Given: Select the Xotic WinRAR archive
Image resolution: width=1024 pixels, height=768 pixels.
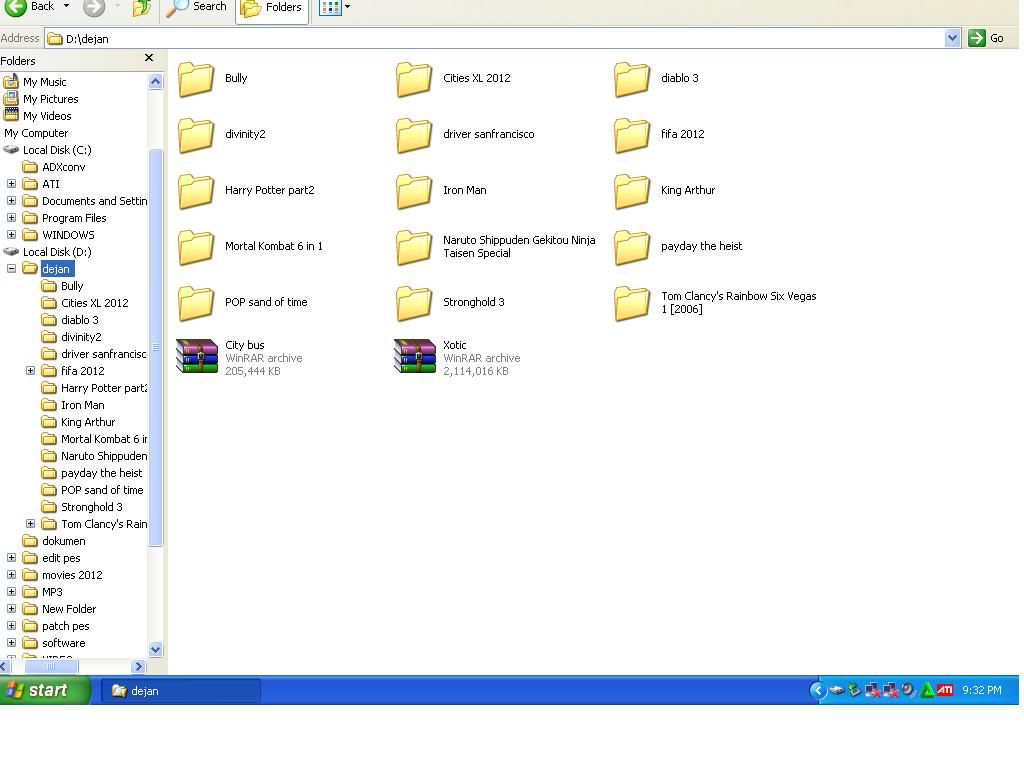Looking at the screenshot, I should pos(457,358).
